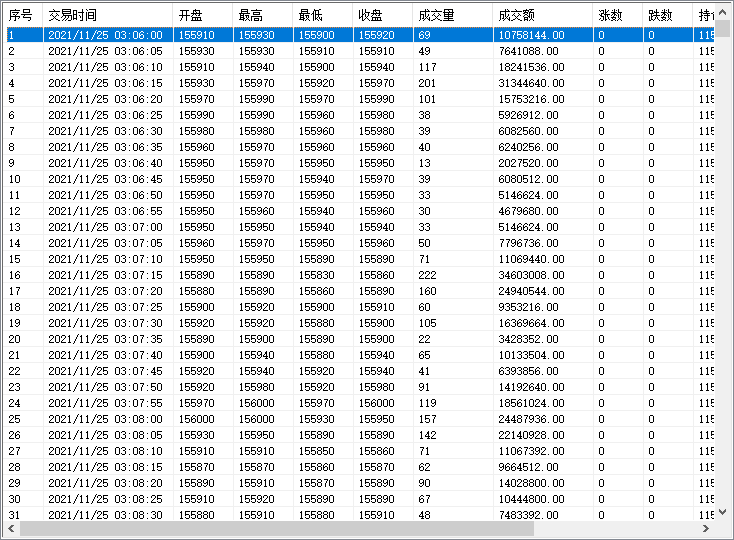Select row with time 2021/11/25 03:08:15
Screen dimensions: 734x540
pos(360,467)
